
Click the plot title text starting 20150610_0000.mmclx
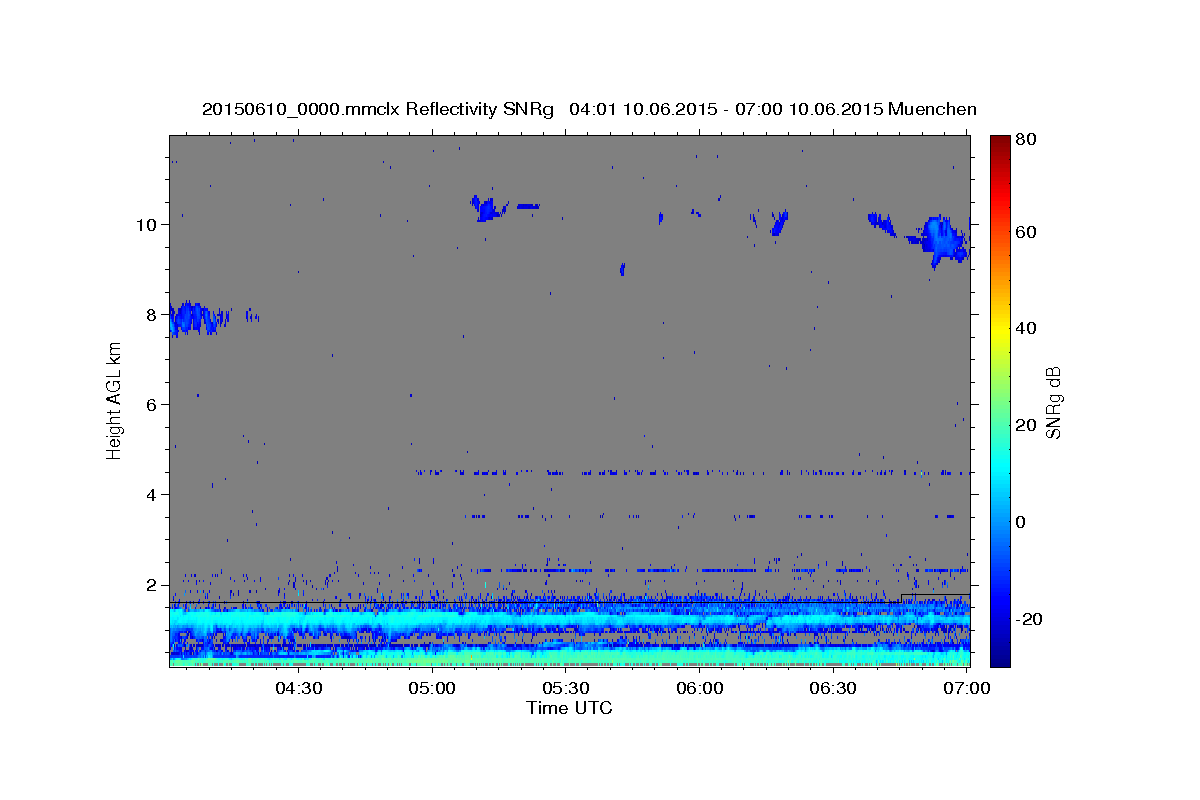click(589, 109)
